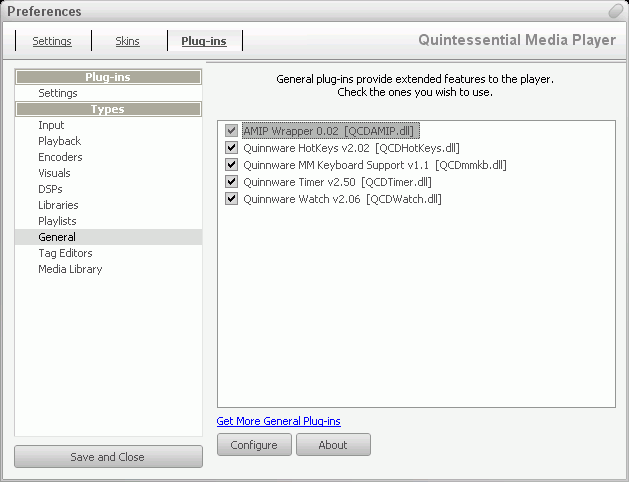
Task: Uncheck Quinnware MM Keyboard Support checkbox
Action: tap(231, 164)
